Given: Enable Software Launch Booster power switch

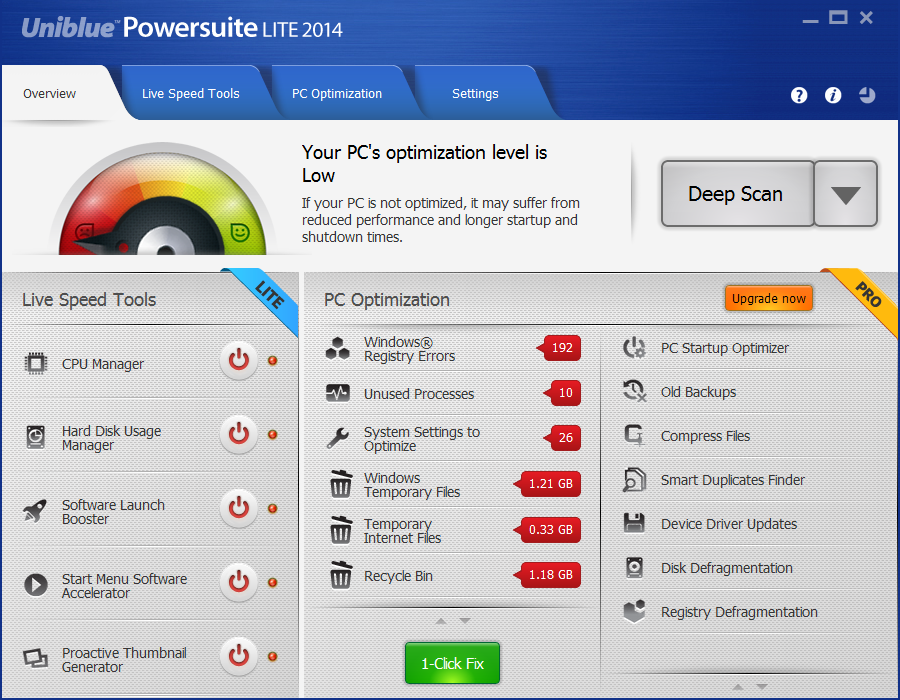Looking at the screenshot, I should point(239,508).
